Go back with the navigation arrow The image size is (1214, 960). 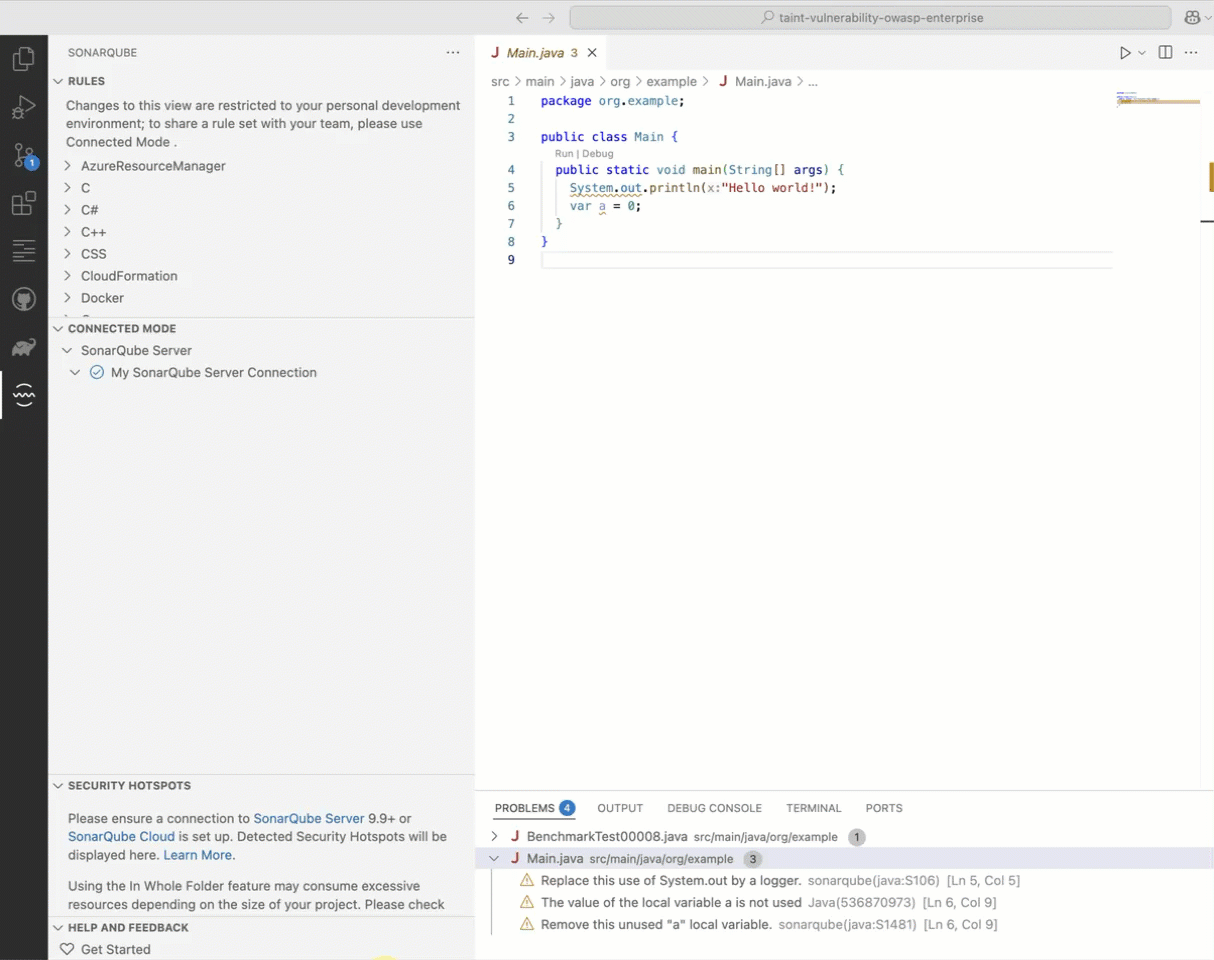[x=522, y=18]
